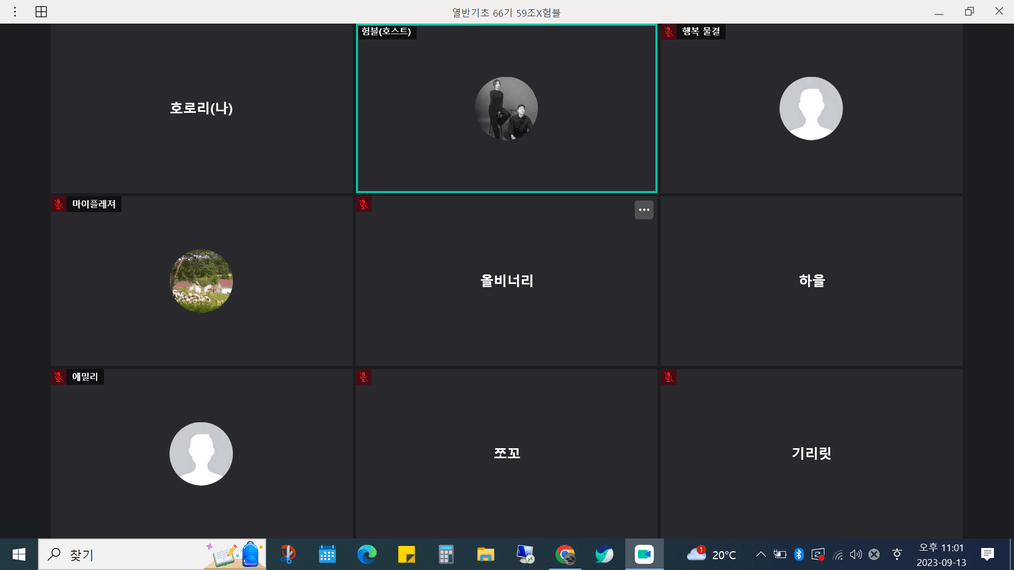Click the muted mic icon for 마이플레져

pos(59,204)
